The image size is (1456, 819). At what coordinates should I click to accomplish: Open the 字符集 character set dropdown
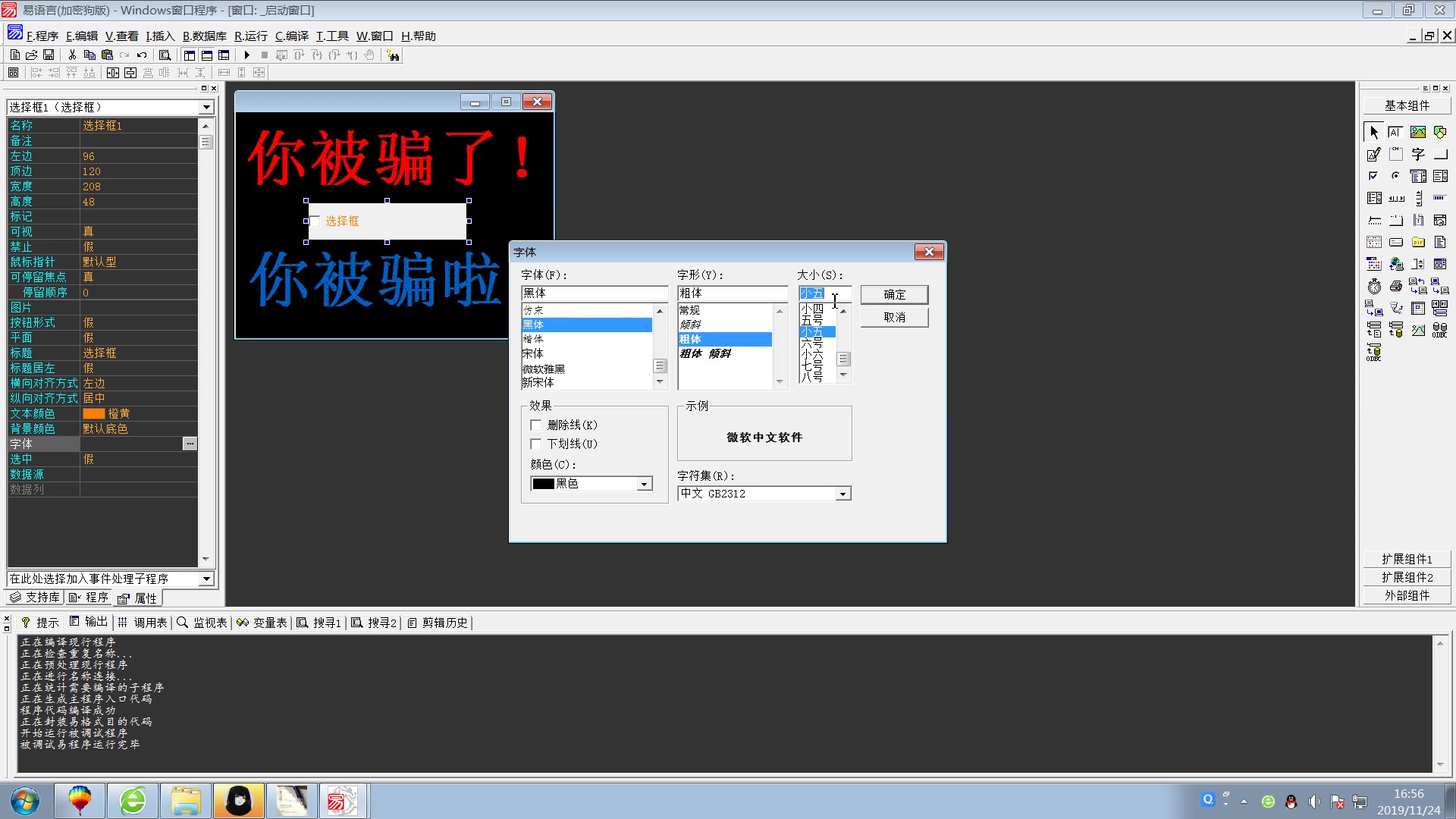click(x=843, y=493)
